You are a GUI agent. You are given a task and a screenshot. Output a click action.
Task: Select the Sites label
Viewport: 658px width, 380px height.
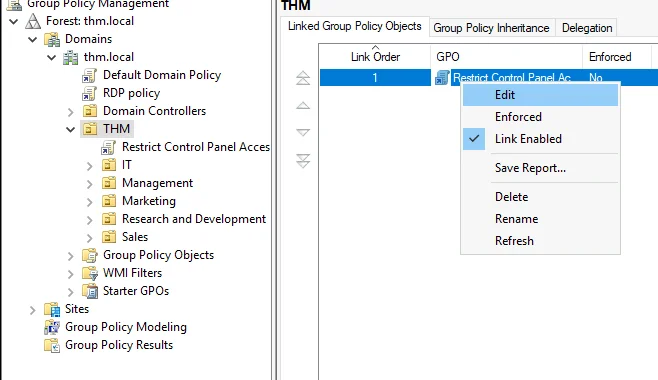click(x=77, y=309)
